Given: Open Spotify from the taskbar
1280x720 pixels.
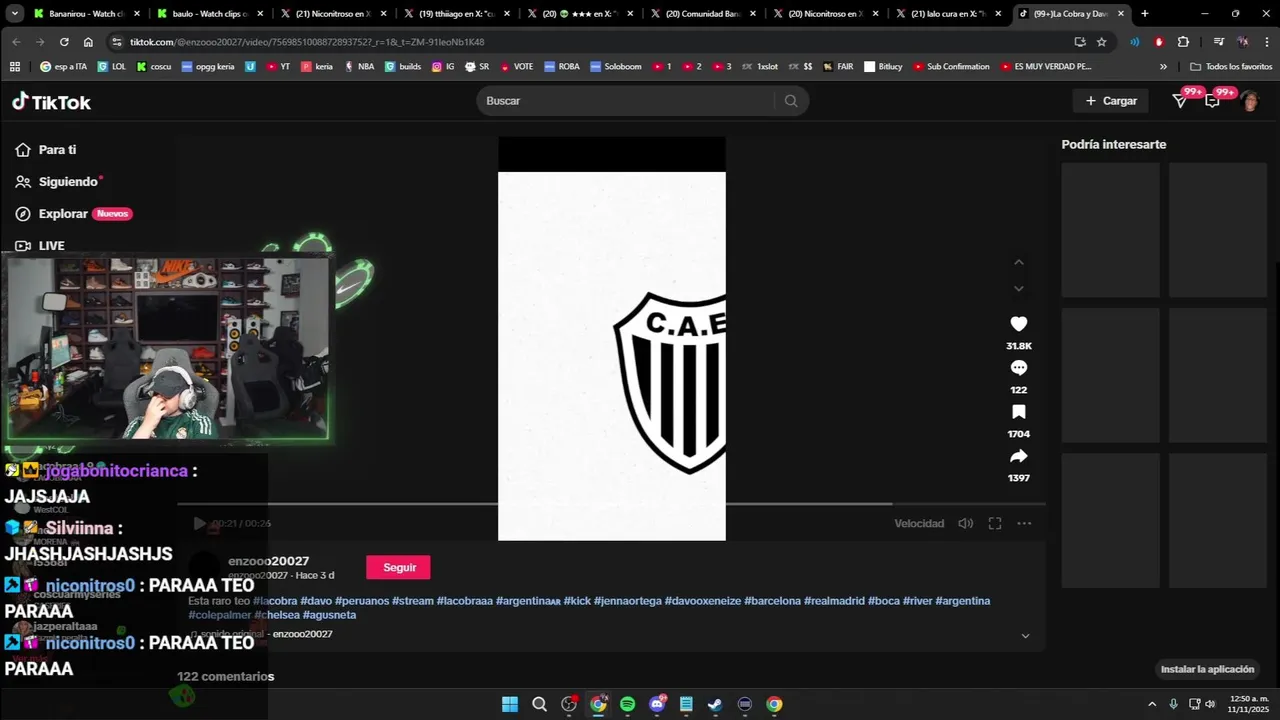Looking at the screenshot, I should [x=627, y=704].
